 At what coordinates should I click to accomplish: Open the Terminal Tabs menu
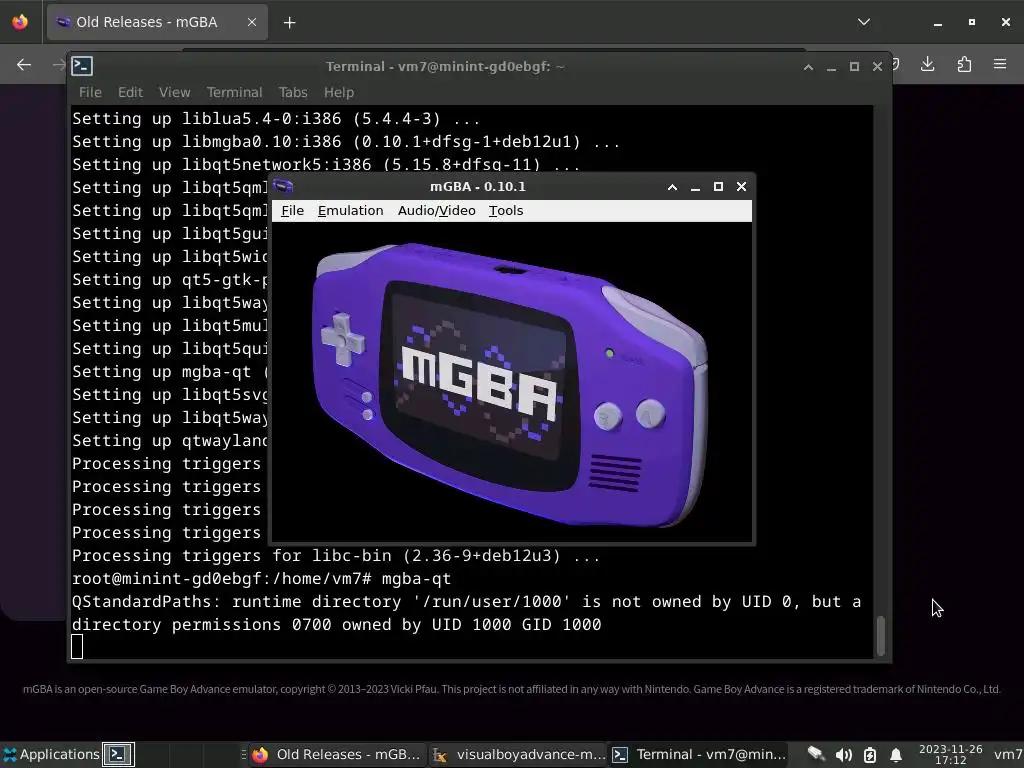pos(293,92)
